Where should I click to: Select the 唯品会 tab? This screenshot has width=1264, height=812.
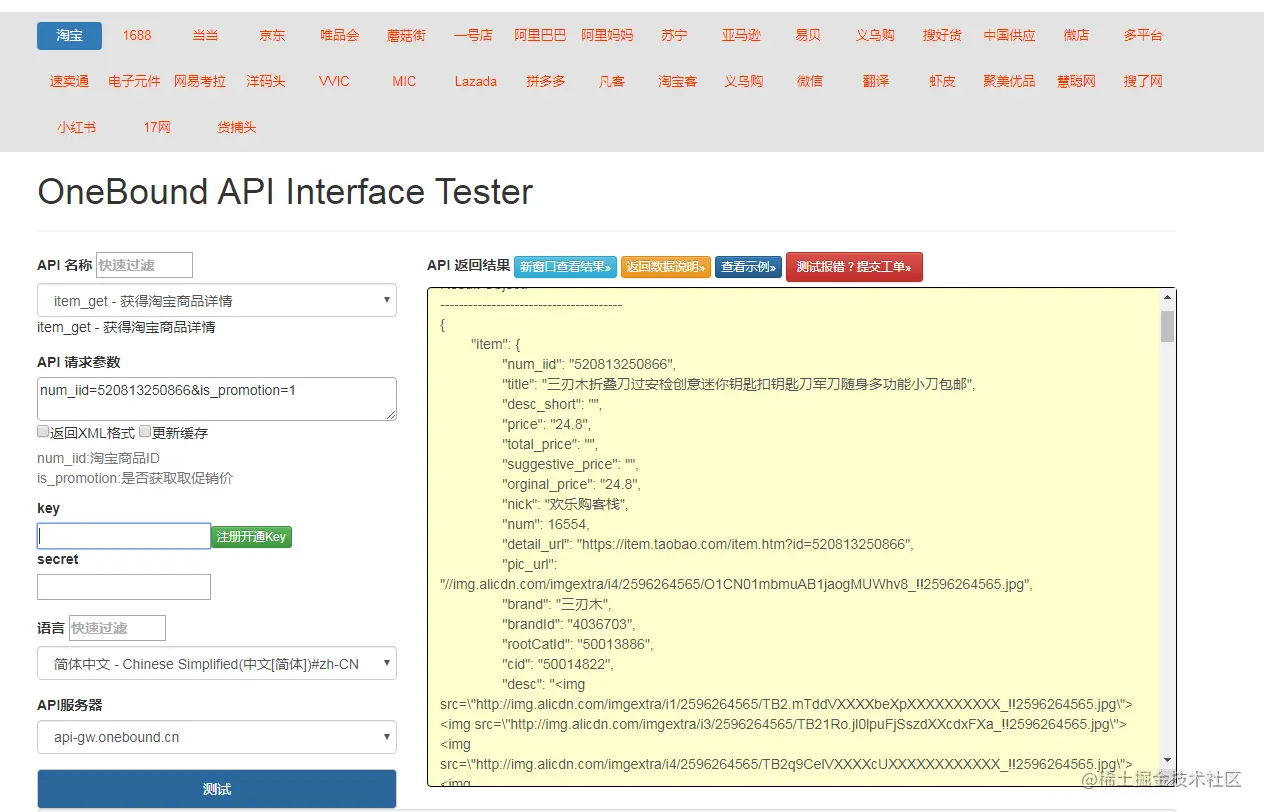tap(339, 35)
